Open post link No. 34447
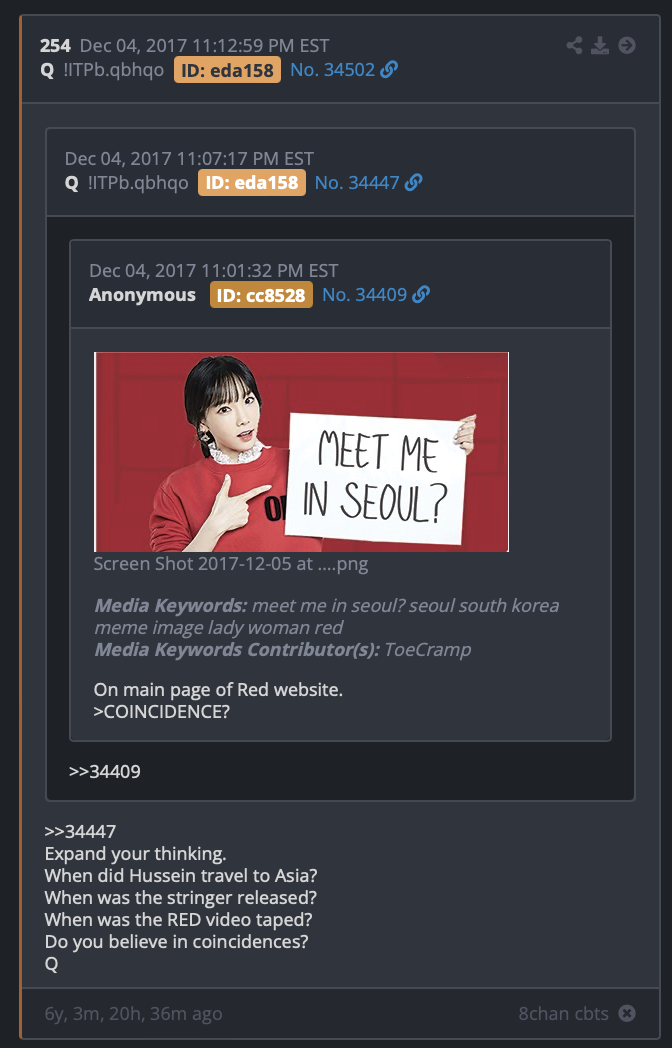Viewport: 672px width, 1048px height. pyautogui.click(x=357, y=182)
